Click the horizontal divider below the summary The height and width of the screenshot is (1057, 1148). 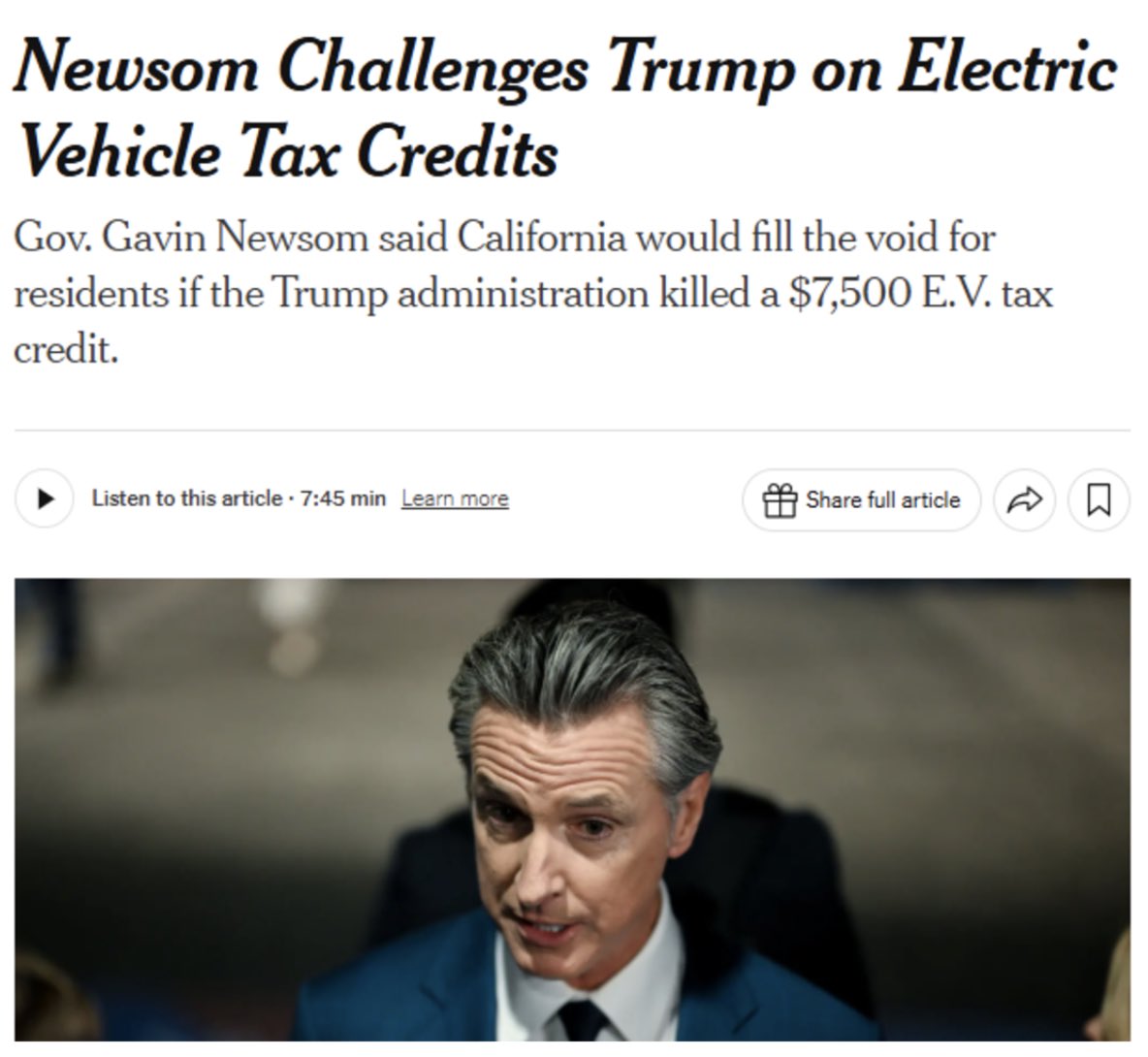coord(572,431)
